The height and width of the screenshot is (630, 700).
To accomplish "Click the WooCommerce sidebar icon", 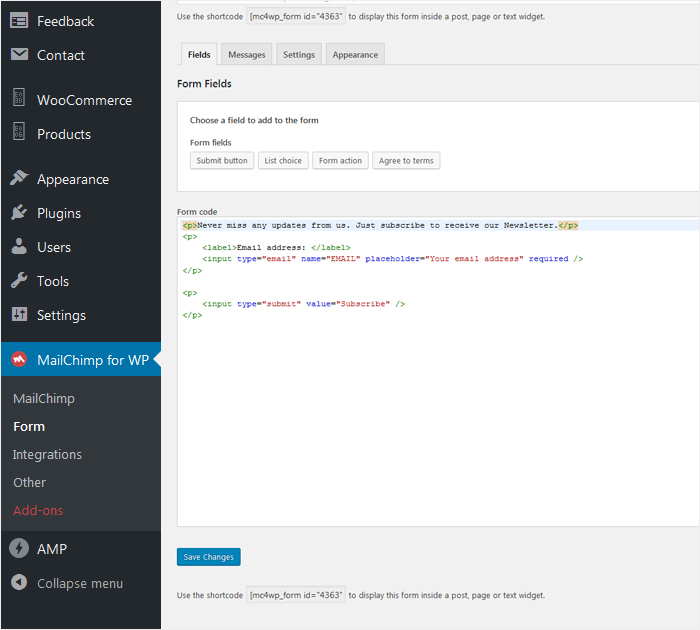I will (19, 97).
